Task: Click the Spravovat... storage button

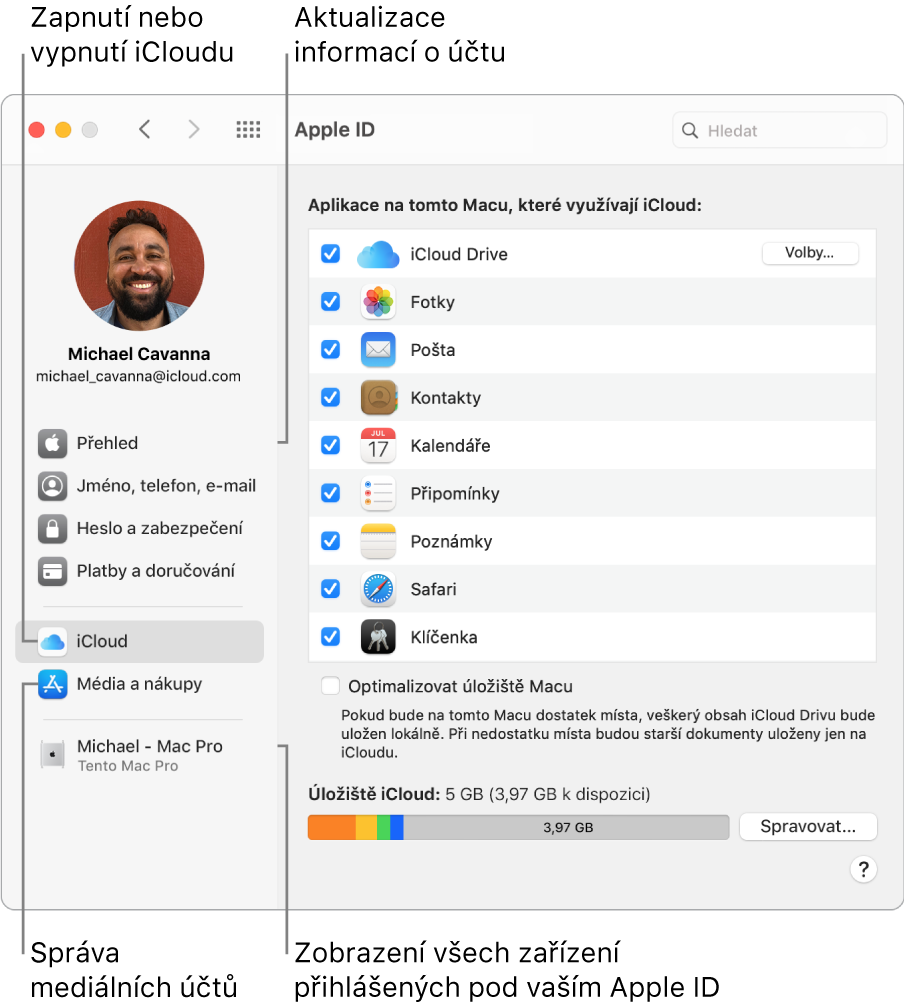Action: tap(808, 827)
